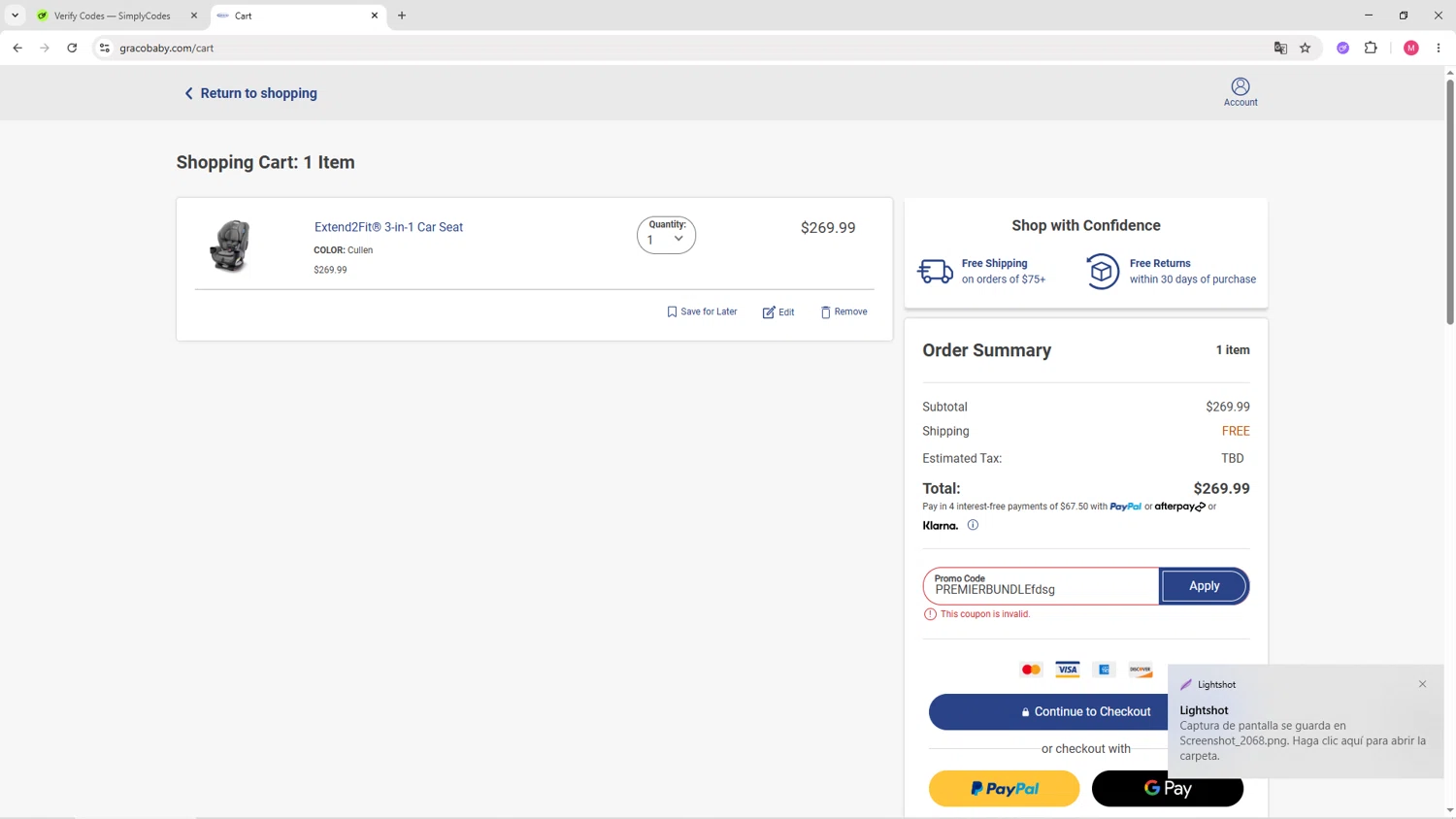1456x819 pixels.
Task: Open the Extensions puzzle menu
Action: [x=1371, y=48]
